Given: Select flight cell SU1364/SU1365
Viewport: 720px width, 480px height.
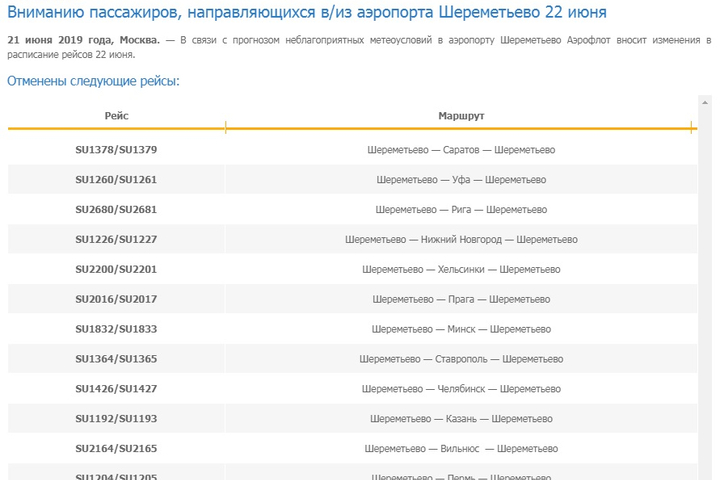Looking at the screenshot, I should click(x=116, y=359).
